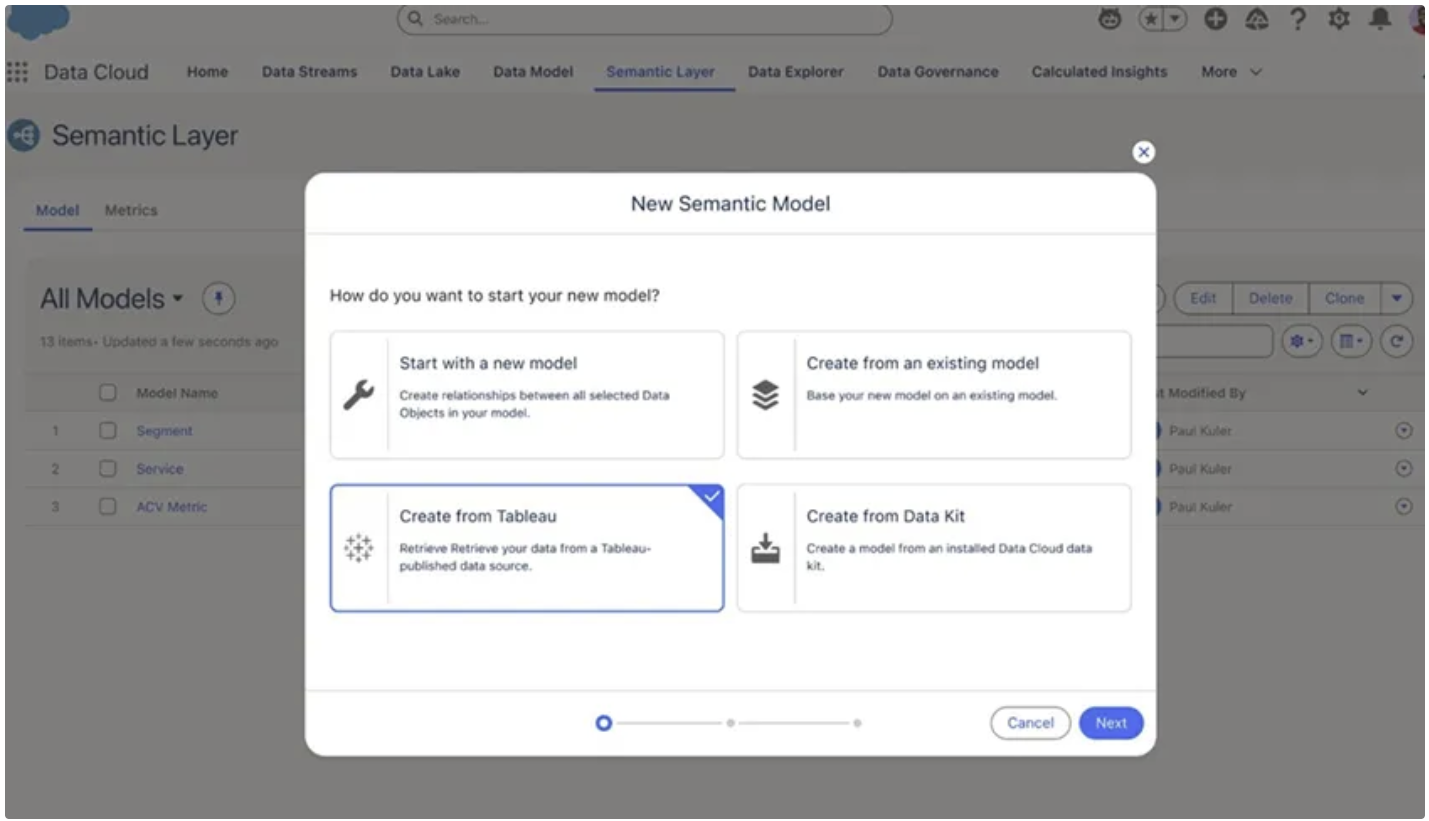Open the Segment model link
1429x821 pixels.
pyautogui.click(x=164, y=431)
